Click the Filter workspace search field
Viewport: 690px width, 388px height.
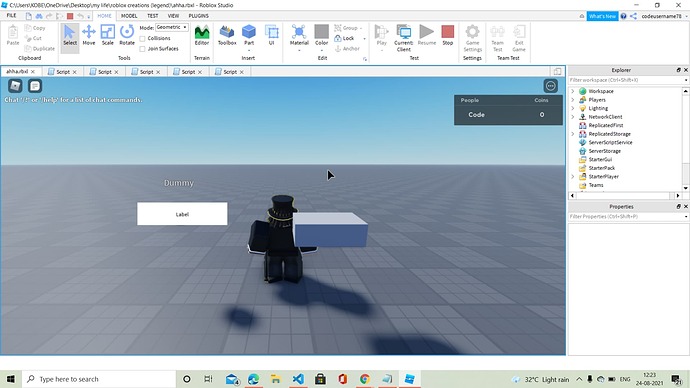pyautogui.click(x=626, y=80)
